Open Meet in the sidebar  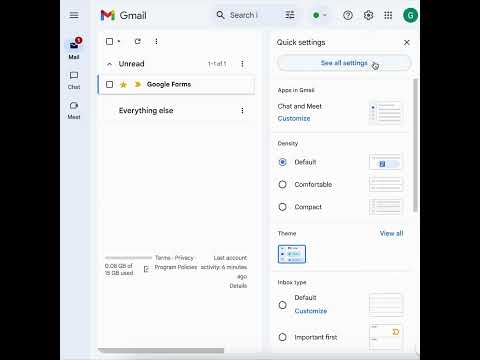click(x=74, y=110)
